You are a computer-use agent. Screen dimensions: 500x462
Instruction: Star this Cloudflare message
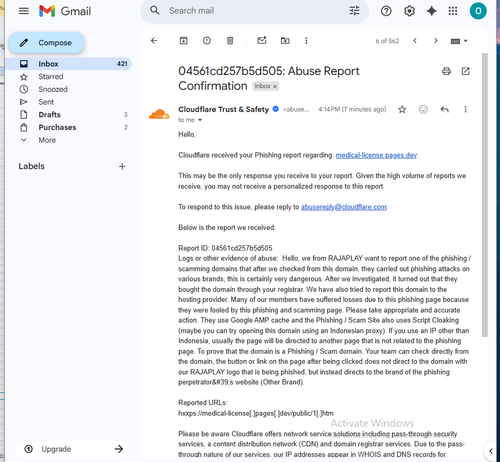point(402,109)
